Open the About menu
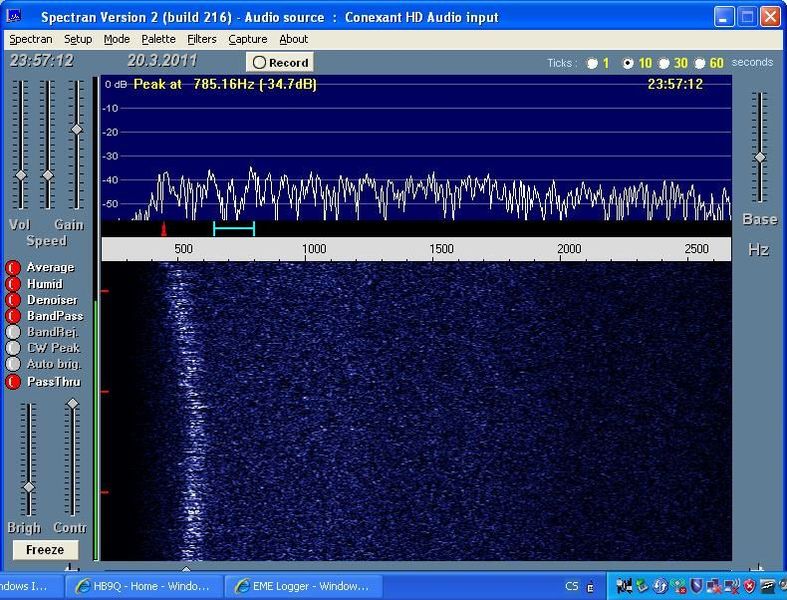The image size is (787, 600). (294, 39)
